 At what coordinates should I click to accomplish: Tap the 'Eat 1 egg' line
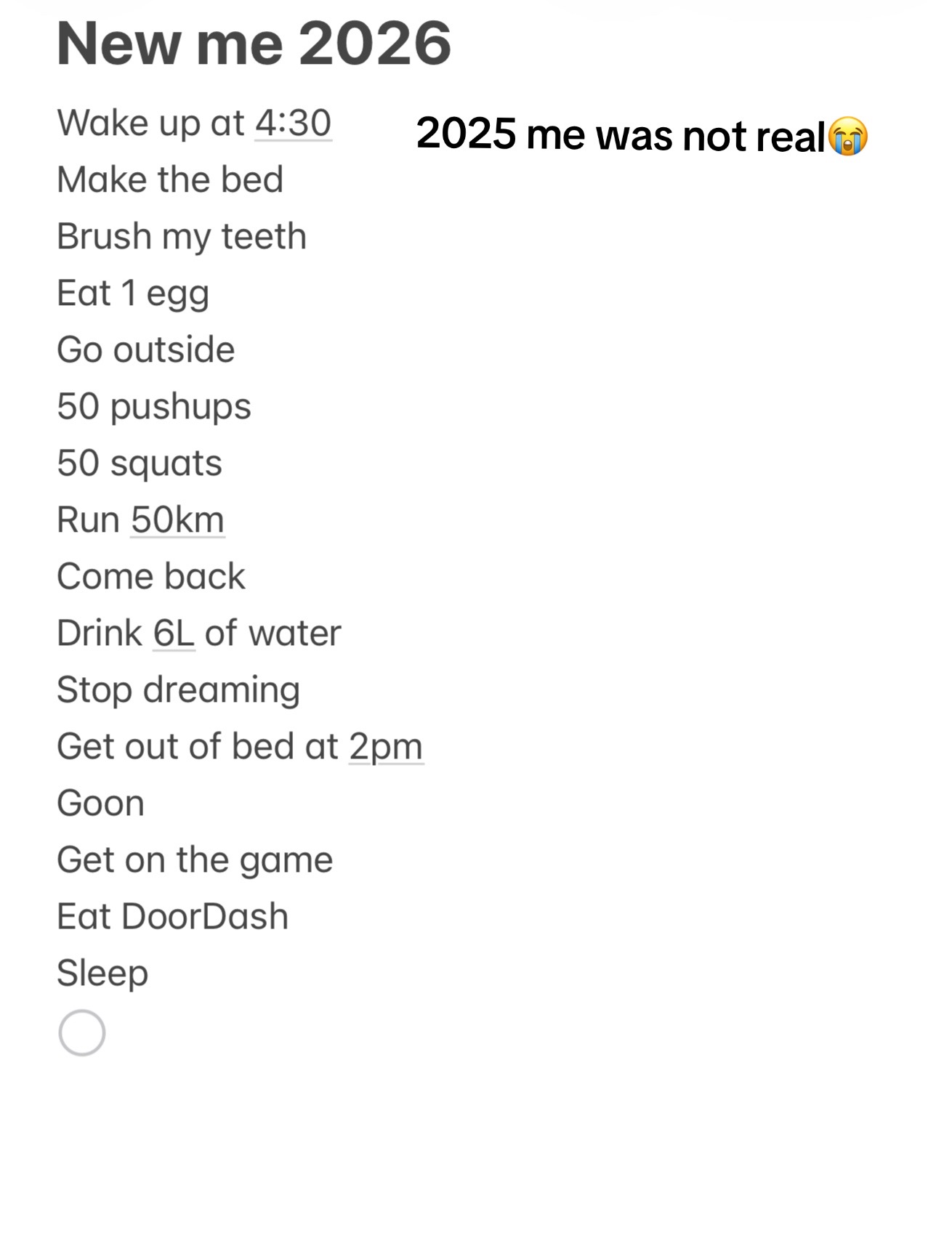point(133,294)
